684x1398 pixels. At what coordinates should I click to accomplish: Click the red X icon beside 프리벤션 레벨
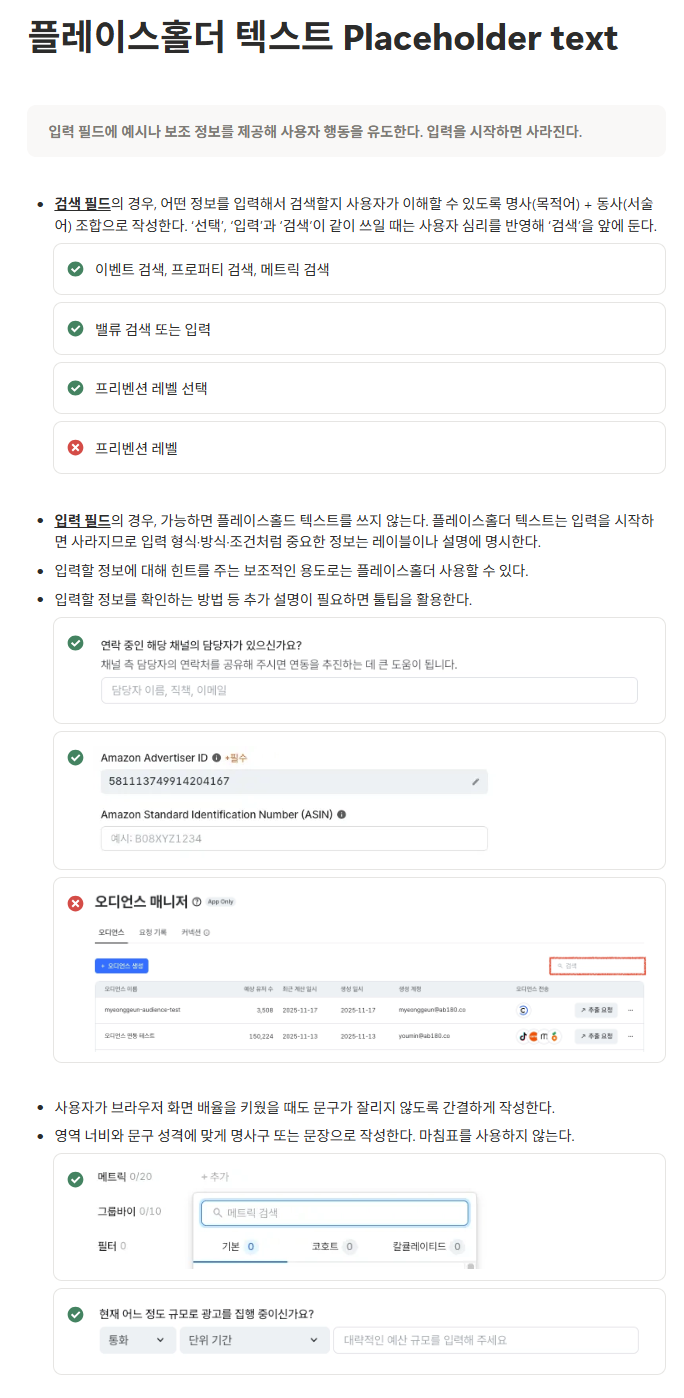pyautogui.click(x=75, y=448)
